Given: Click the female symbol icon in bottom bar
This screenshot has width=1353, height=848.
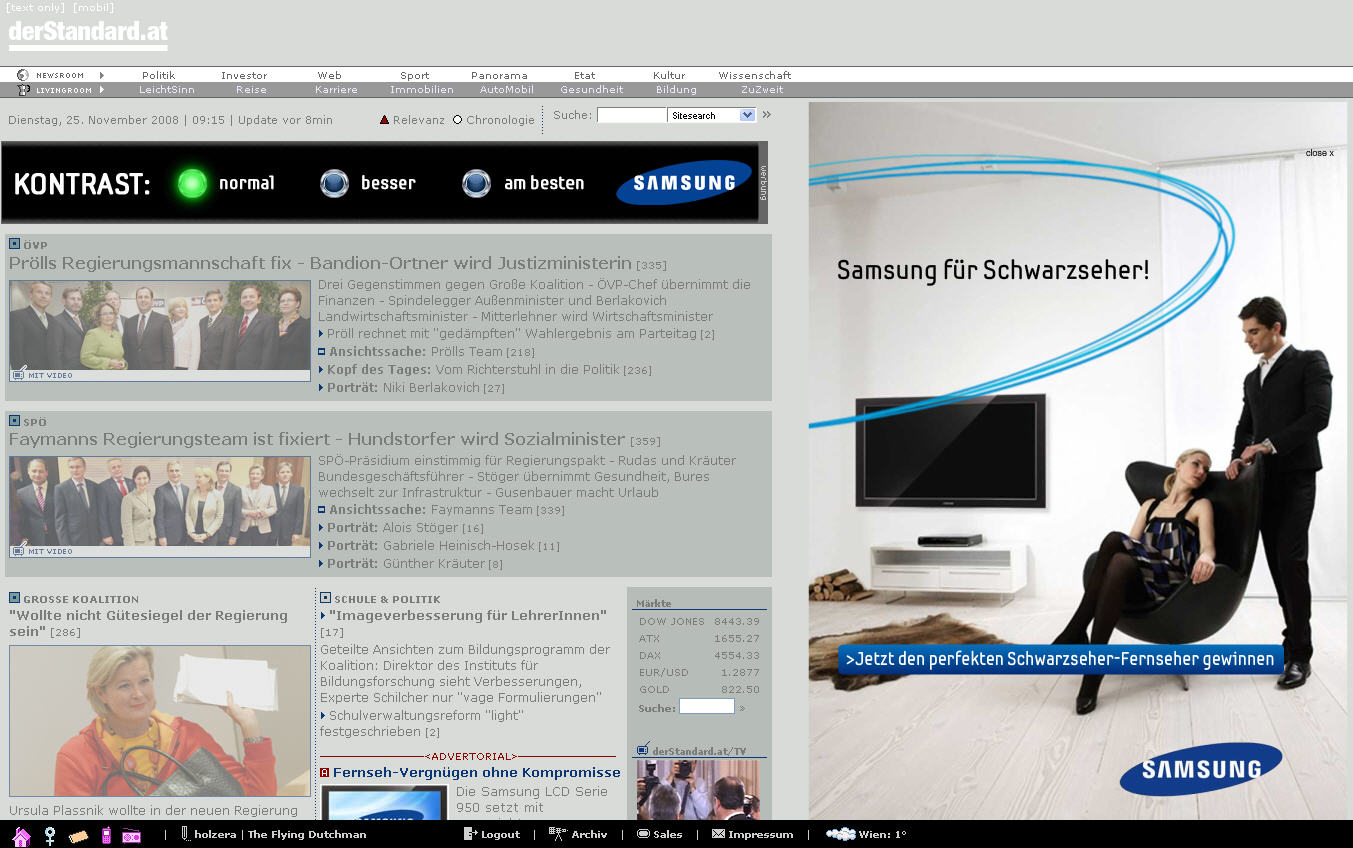Looking at the screenshot, I should 49,836.
